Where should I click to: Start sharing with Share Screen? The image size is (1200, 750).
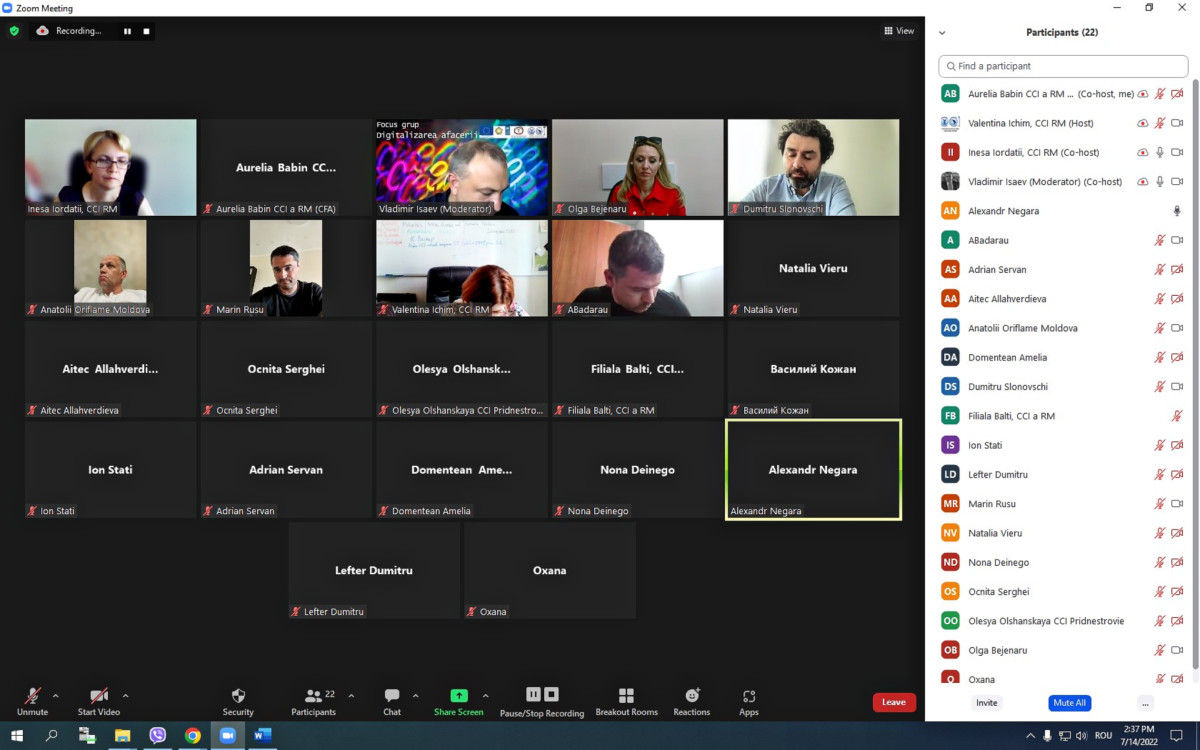[458, 700]
